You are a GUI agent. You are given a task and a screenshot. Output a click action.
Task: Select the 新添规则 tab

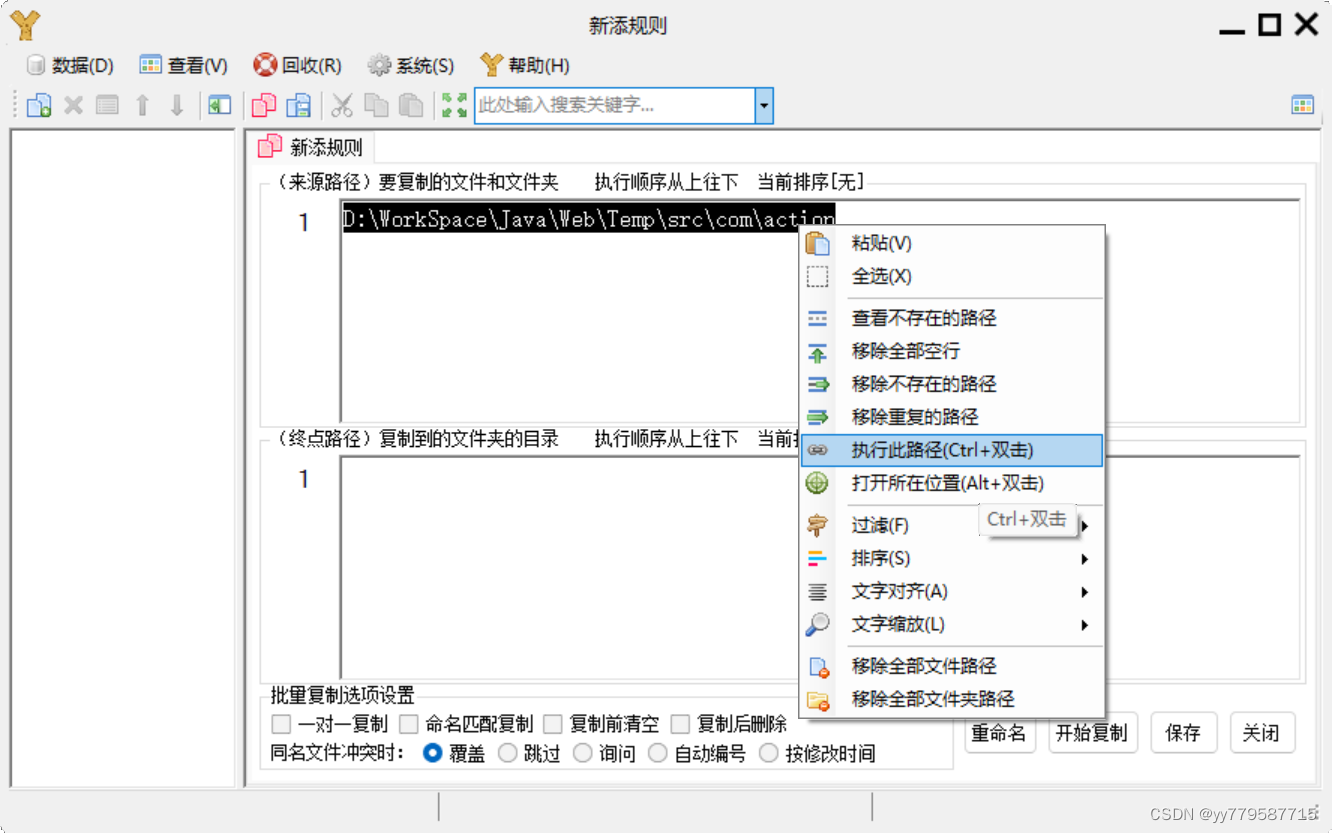coord(311,148)
